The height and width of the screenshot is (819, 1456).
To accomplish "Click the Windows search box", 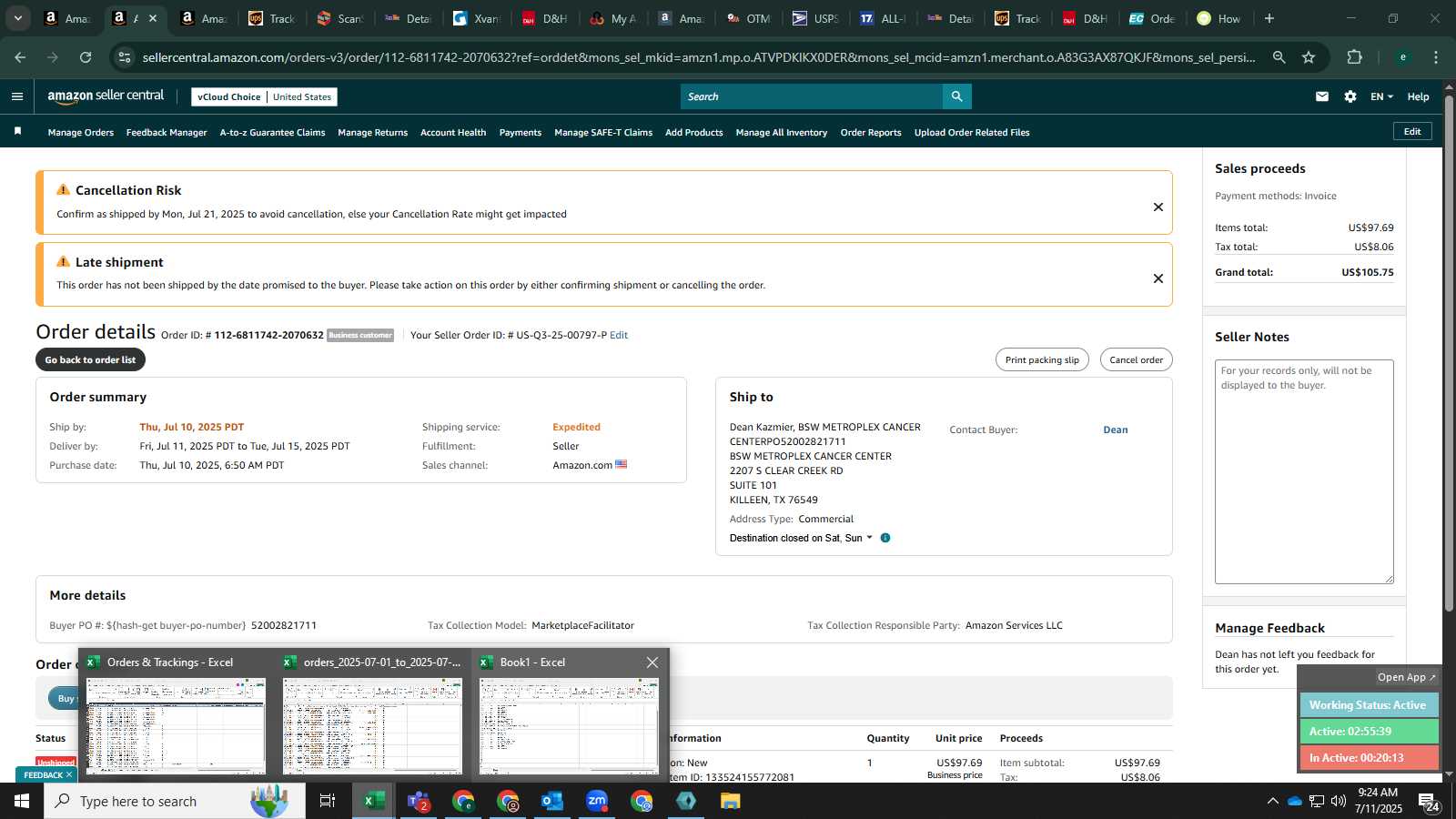I will click(x=175, y=801).
